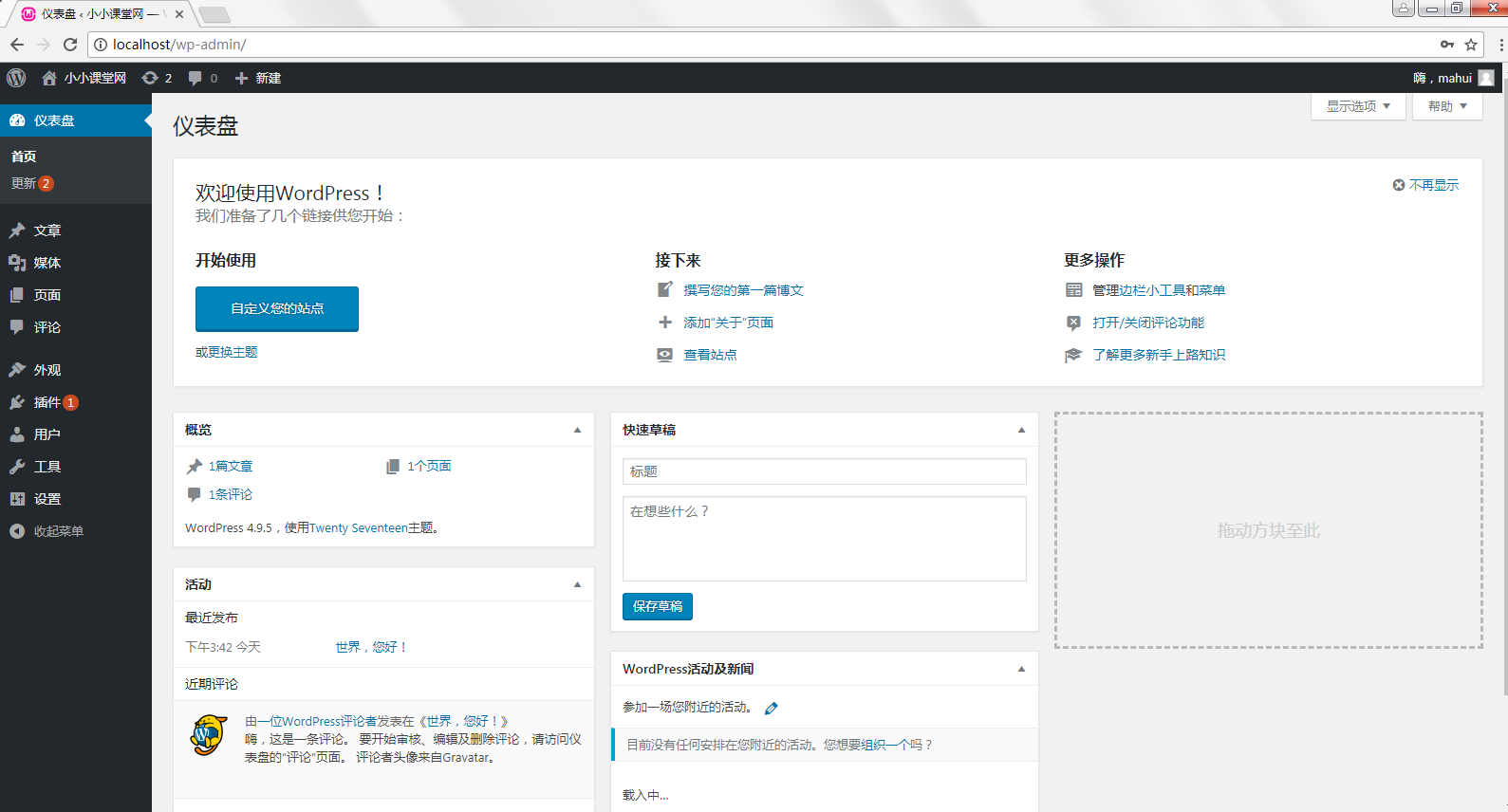Open mahui user avatar in admin bar

tap(1486, 78)
